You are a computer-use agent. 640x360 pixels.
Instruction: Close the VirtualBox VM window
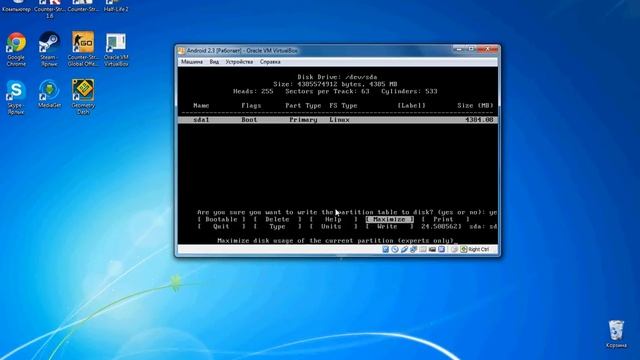tap(487, 49)
